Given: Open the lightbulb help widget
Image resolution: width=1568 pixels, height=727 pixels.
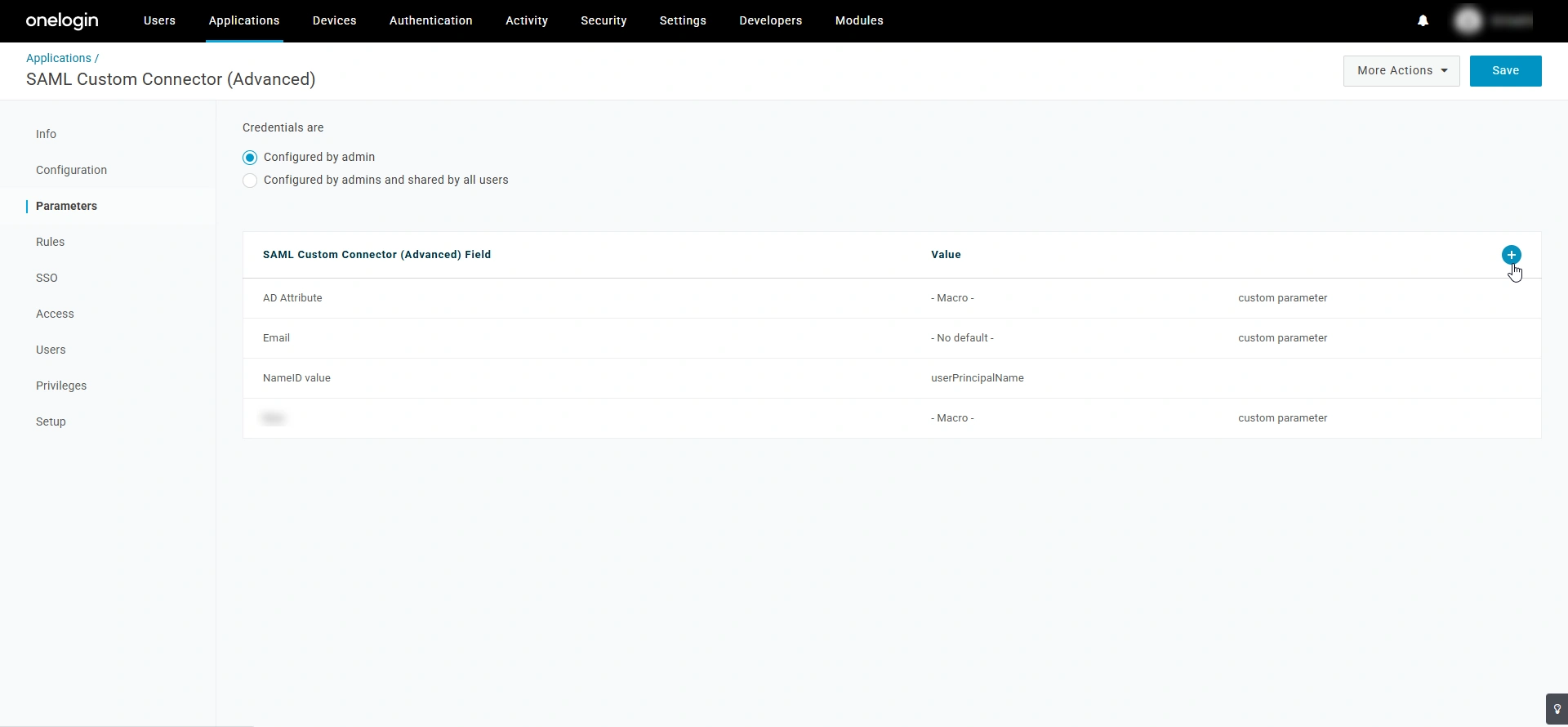Looking at the screenshot, I should point(1557,709).
